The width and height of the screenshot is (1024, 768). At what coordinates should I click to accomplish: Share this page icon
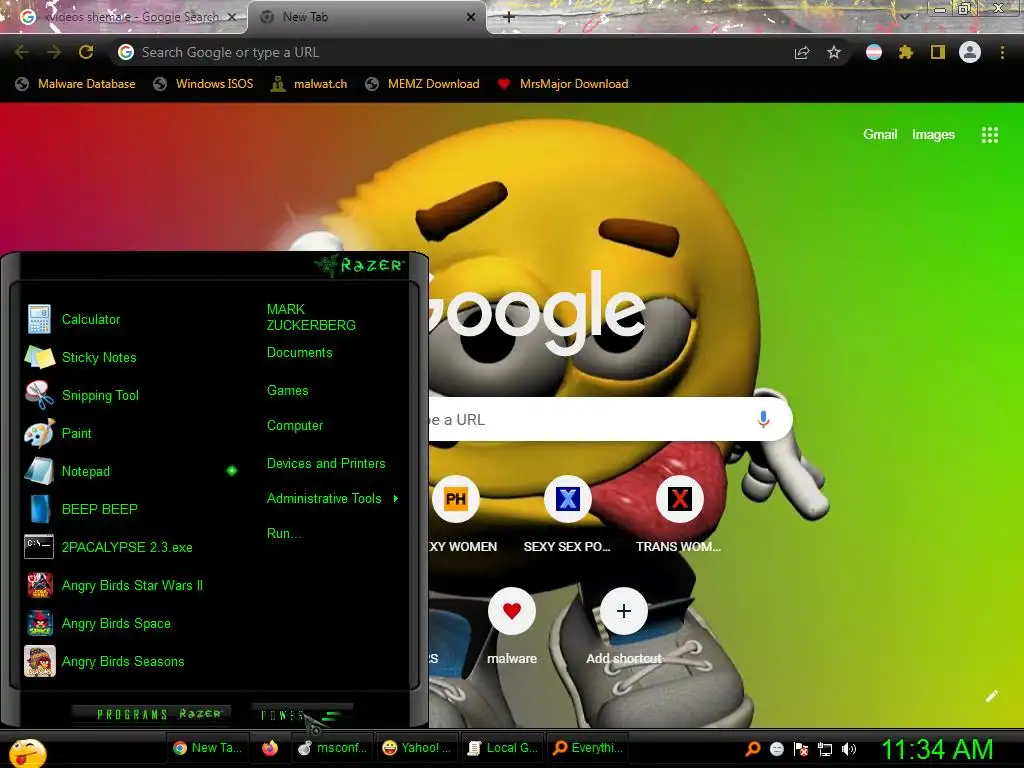tap(802, 53)
